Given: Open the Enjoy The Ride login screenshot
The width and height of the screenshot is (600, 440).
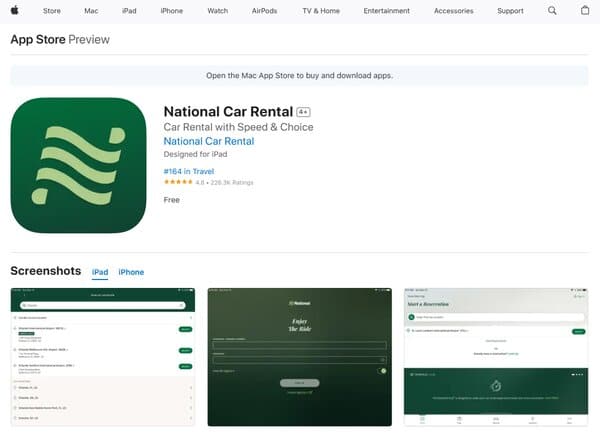Looking at the screenshot, I should pos(300,357).
